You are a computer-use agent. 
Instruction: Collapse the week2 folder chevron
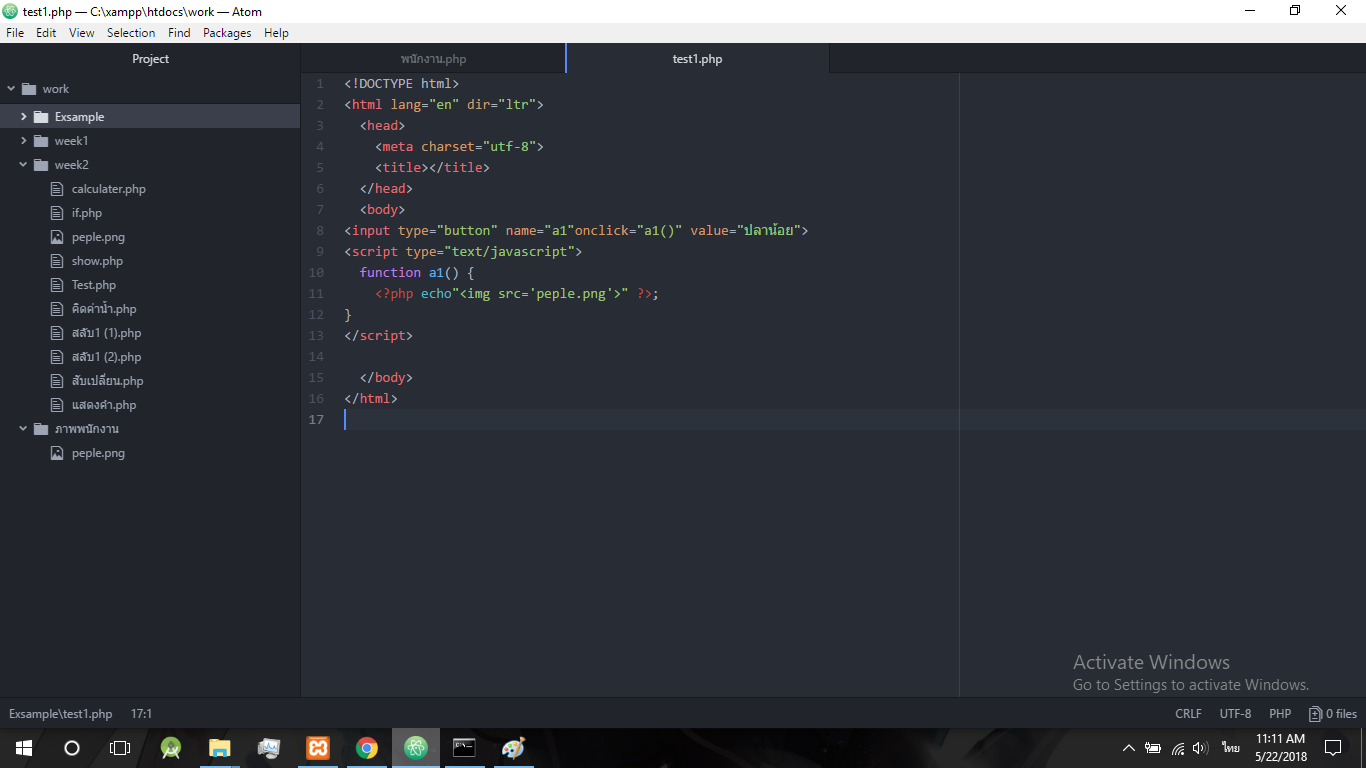click(24, 165)
